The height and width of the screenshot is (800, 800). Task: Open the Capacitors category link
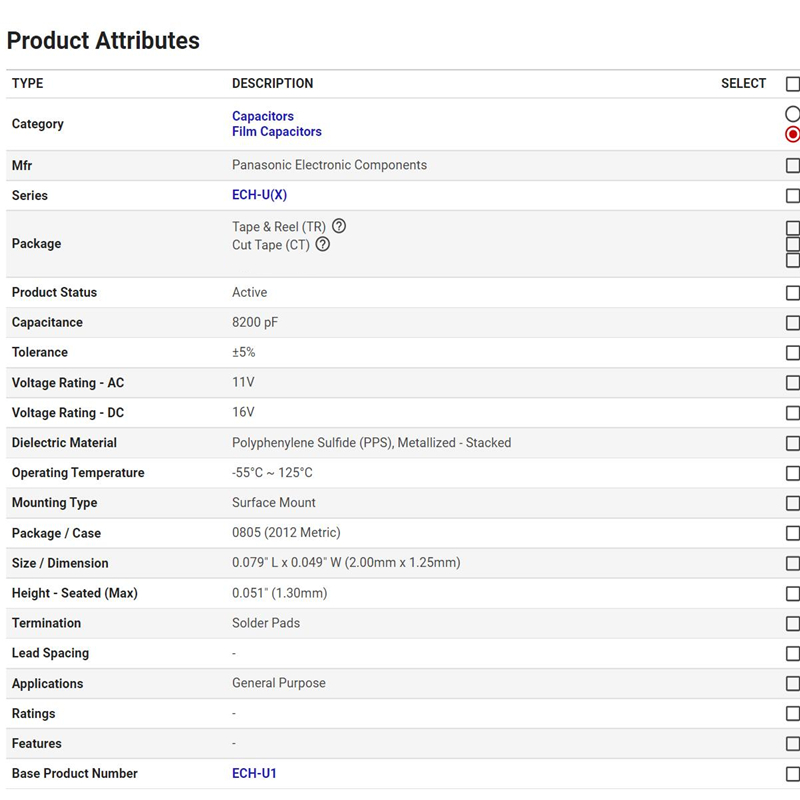(x=263, y=116)
